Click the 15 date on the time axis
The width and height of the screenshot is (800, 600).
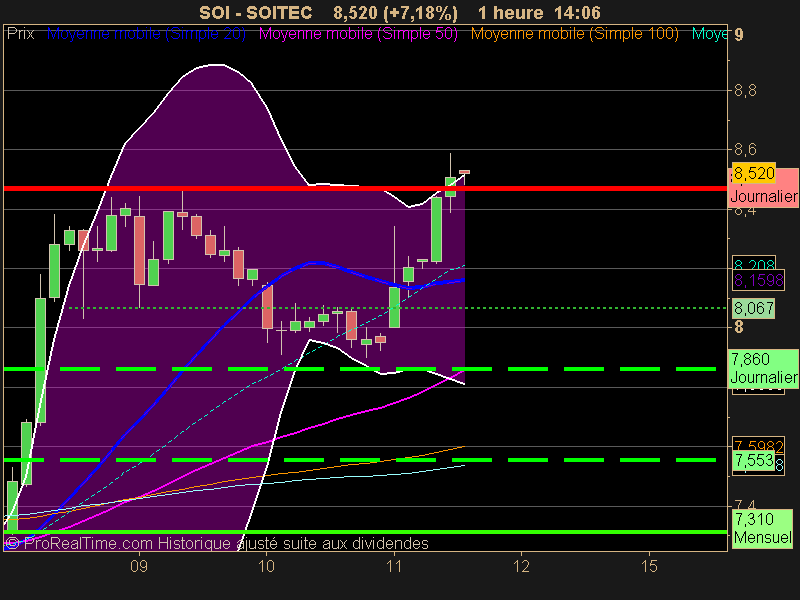coord(649,566)
